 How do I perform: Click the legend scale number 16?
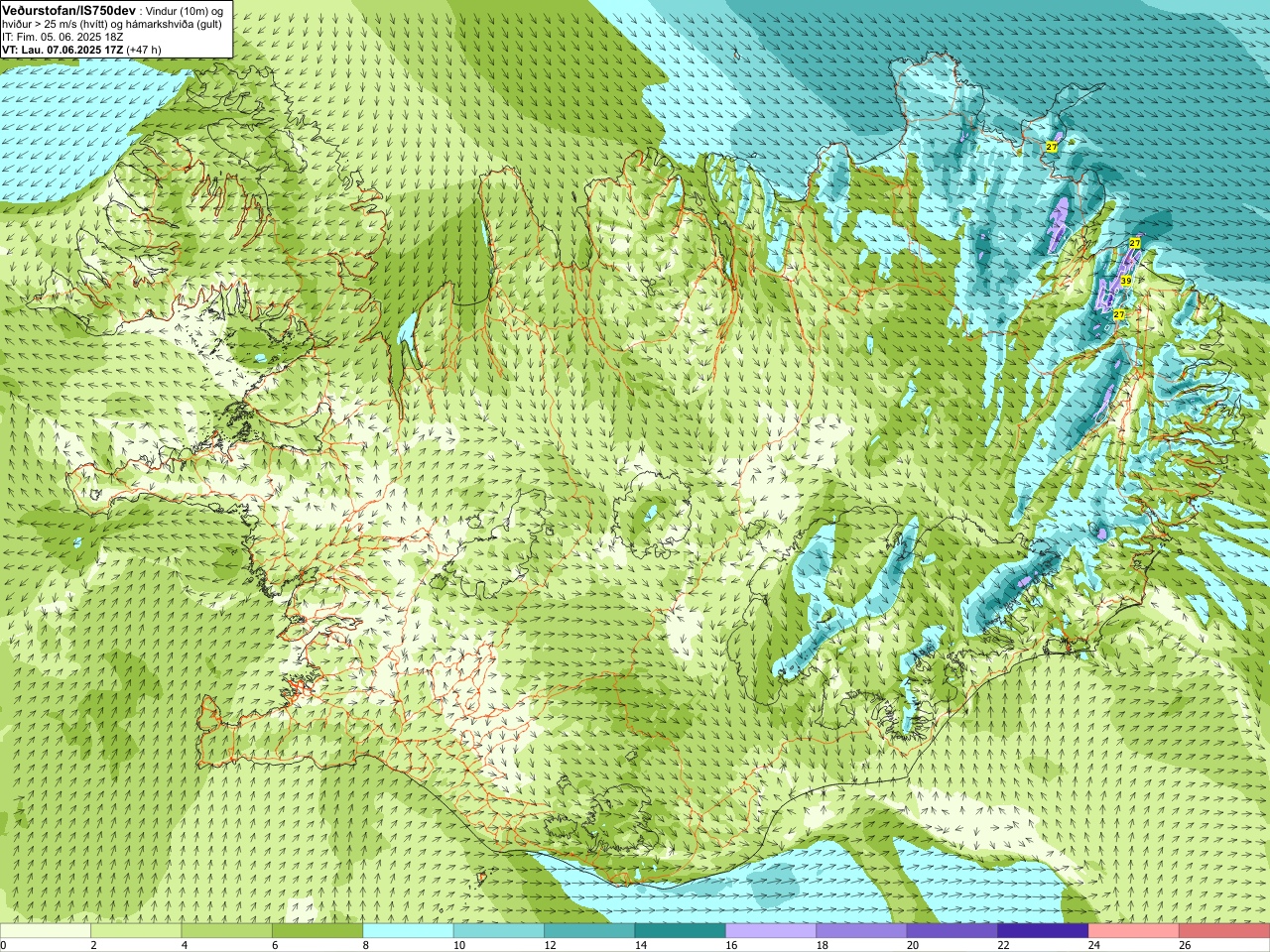(x=731, y=945)
